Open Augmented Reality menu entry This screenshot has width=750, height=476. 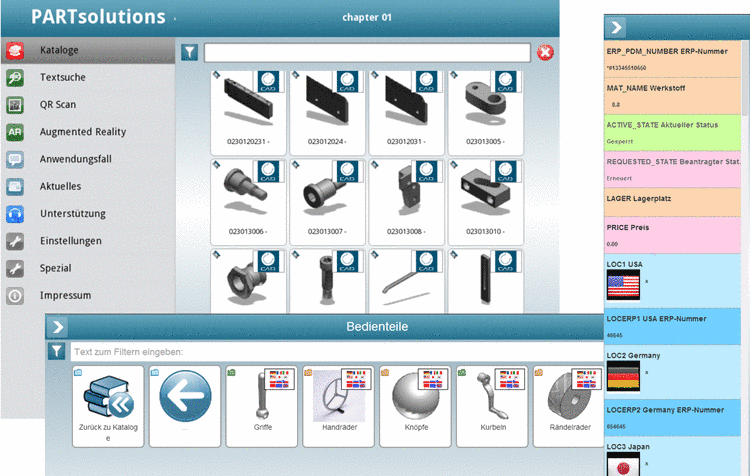pyautogui.click(x=88, y=132)
